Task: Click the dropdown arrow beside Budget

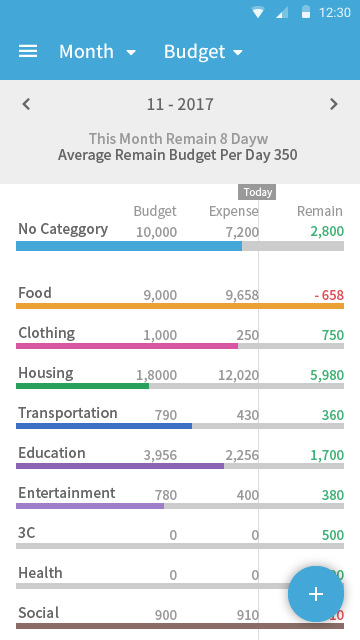Action: click(x=238, y=52)
